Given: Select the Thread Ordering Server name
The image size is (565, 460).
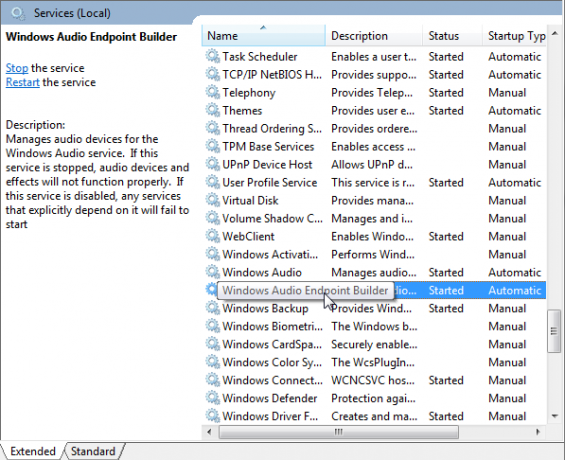Looking at the screenshot, I should (272, 129).
